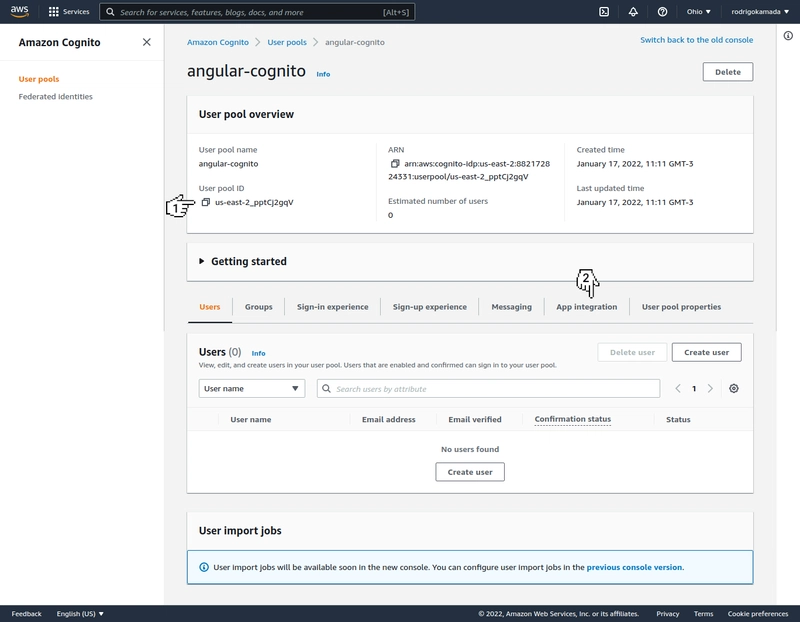Image resolution: width=800 pixels, height=622 pixels.
Task: Go to previous page of users
Action: point(678,389)
